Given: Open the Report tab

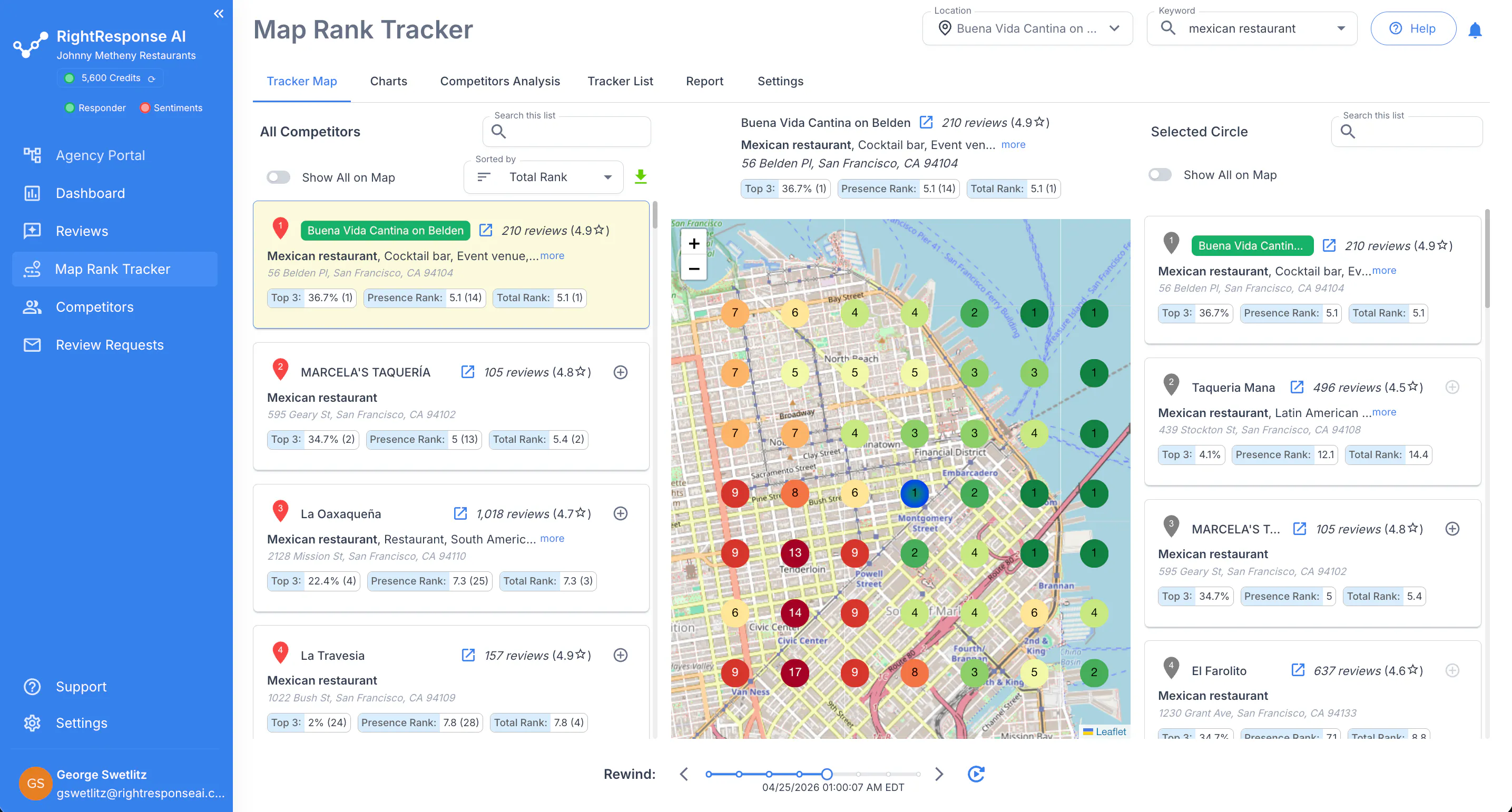Looking at the screenshot, I should coord(704,82).
